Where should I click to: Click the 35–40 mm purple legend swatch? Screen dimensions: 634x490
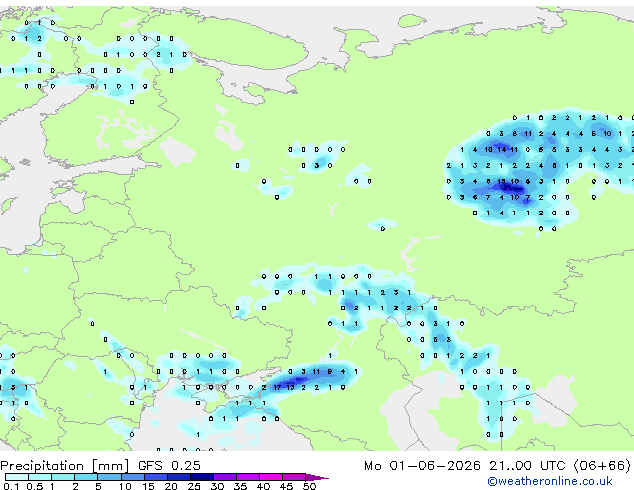248,477
